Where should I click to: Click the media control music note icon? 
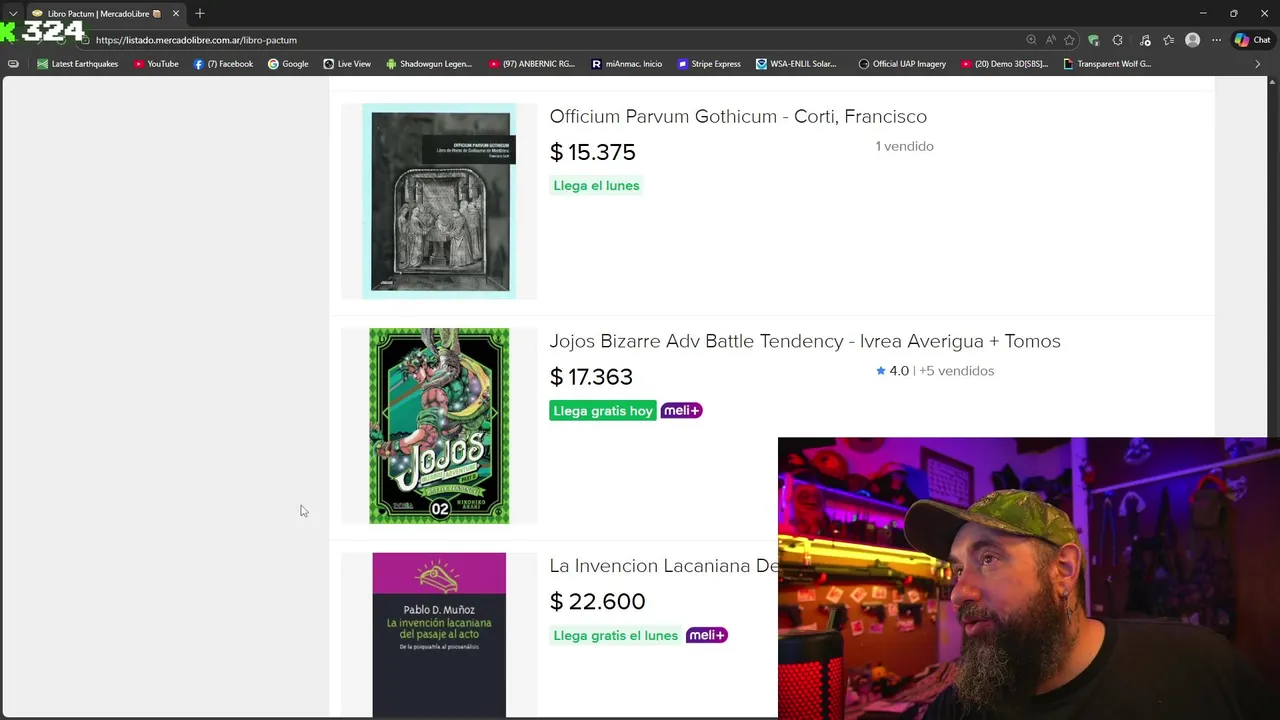1145,40
